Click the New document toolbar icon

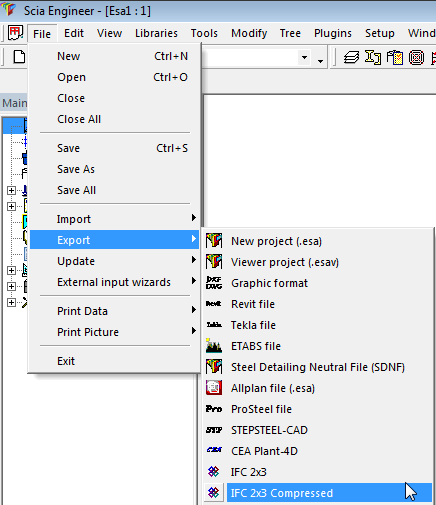19,57
